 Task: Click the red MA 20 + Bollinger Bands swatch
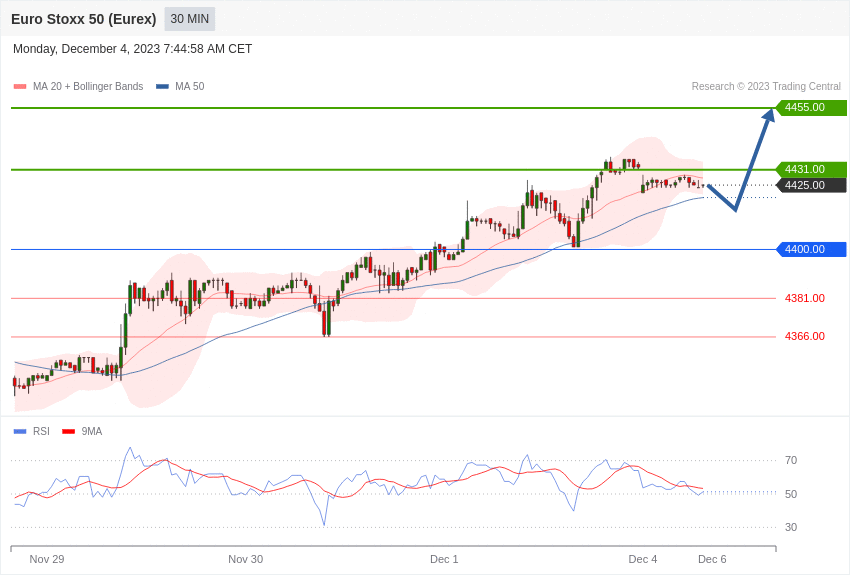click(20, 87)
